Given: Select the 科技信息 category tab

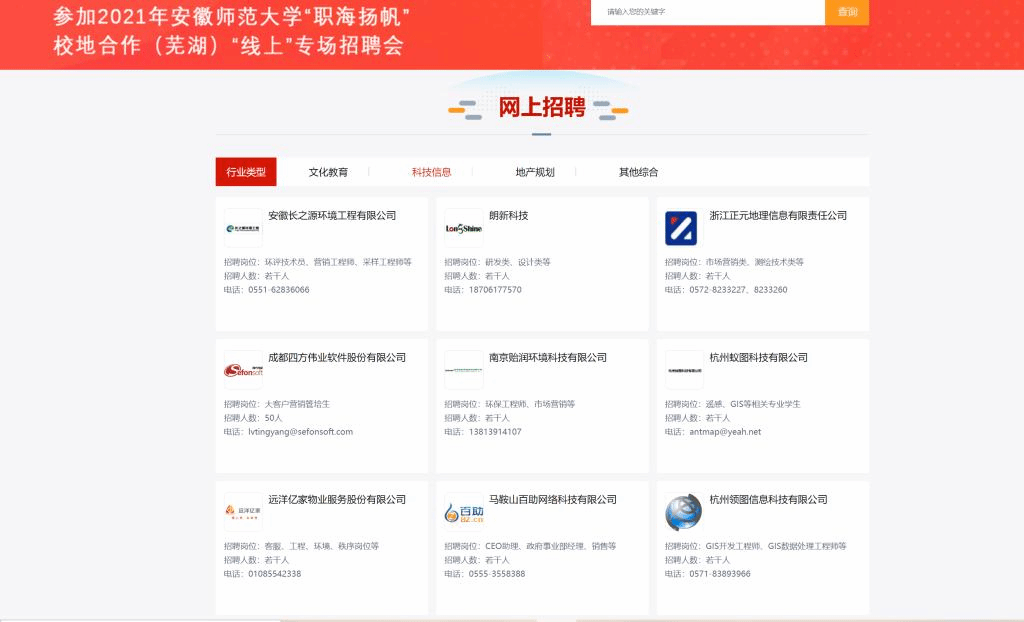Looking at the screenshot, I should 431,172.
